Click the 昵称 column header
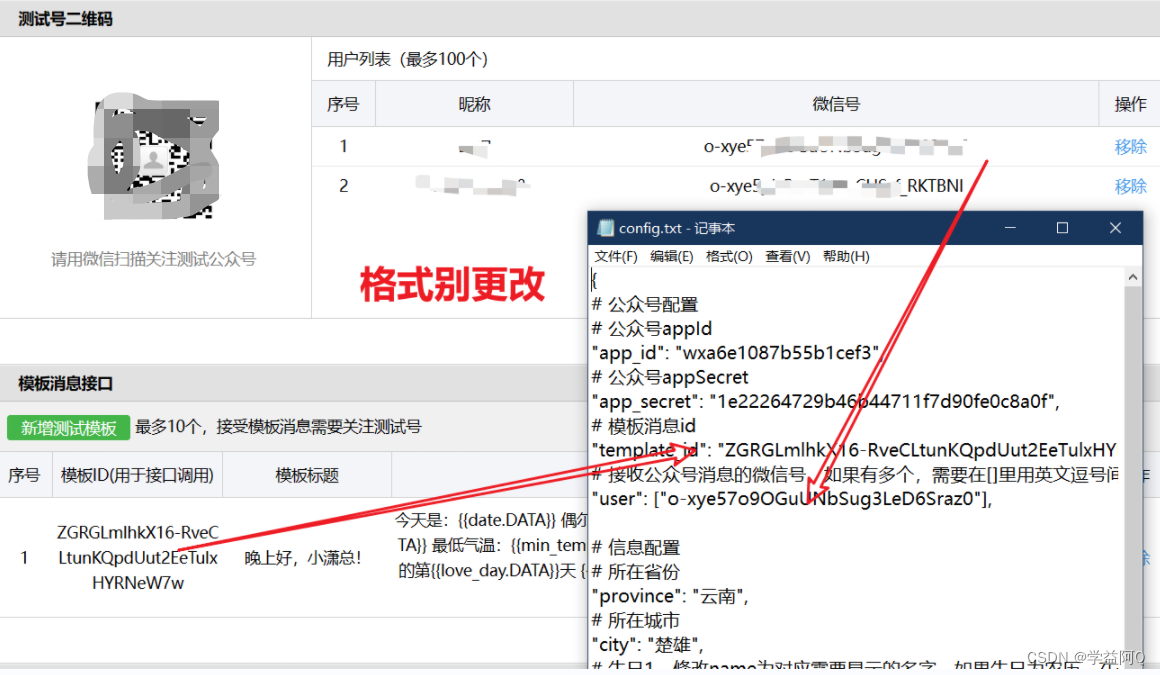 pyautogui.click(x=474, y=104)
